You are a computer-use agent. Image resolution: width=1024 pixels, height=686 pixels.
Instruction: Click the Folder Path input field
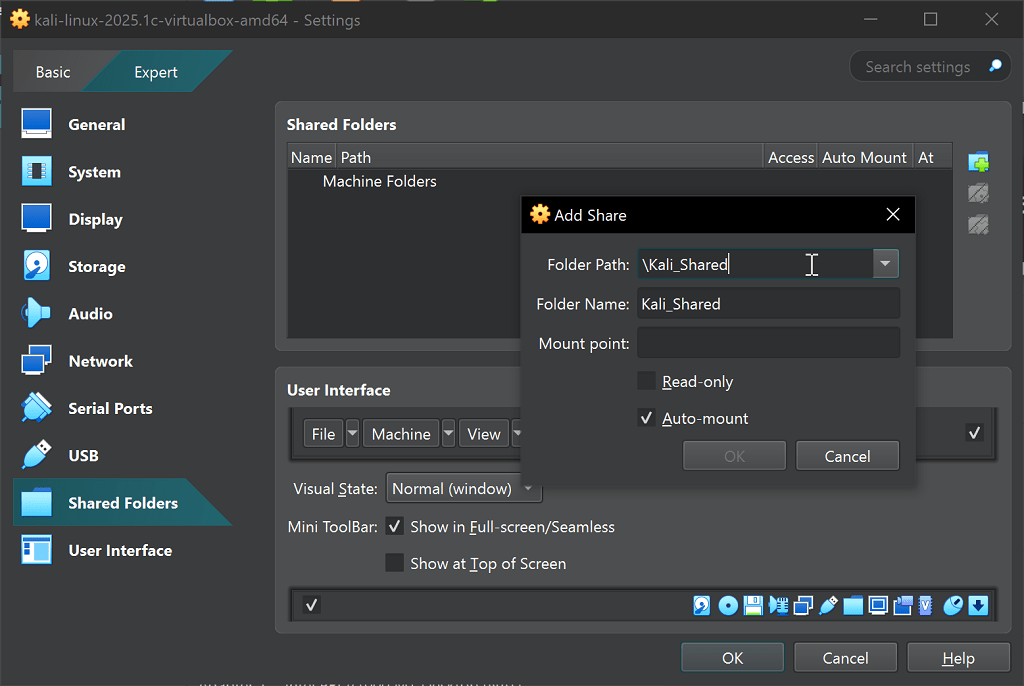755,264
